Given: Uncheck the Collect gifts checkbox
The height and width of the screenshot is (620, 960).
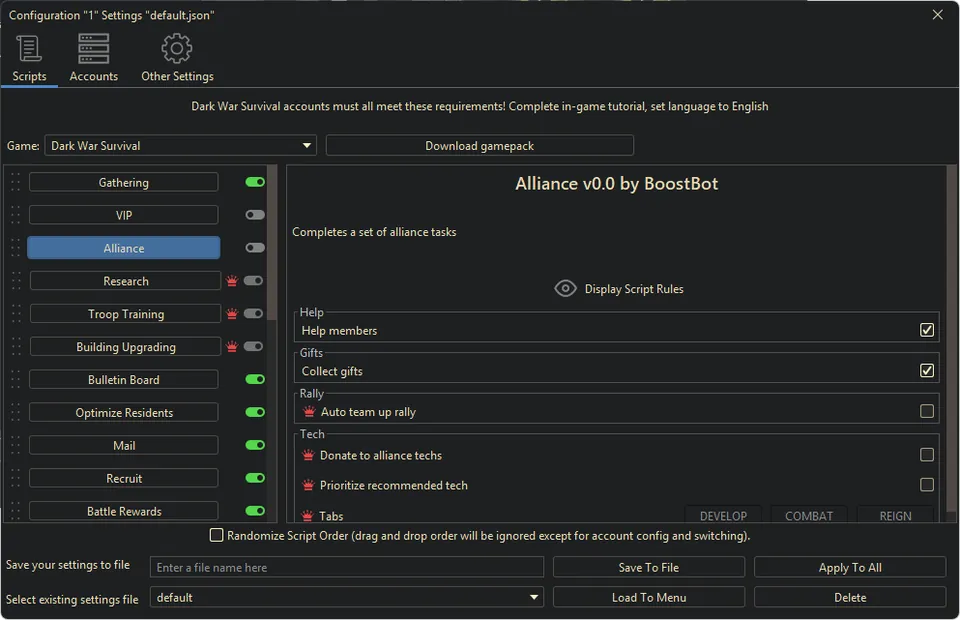Looking at the screenshot, I should [926, 370].
